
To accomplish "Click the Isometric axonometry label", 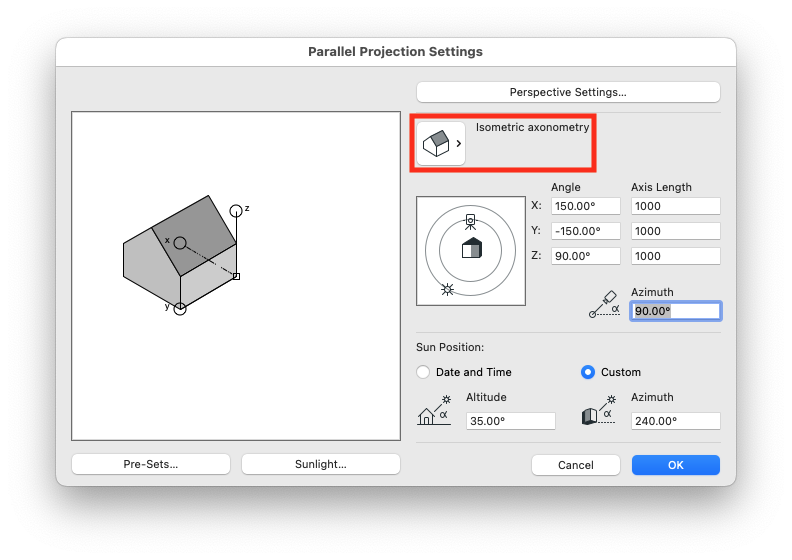I will [532, 127].
